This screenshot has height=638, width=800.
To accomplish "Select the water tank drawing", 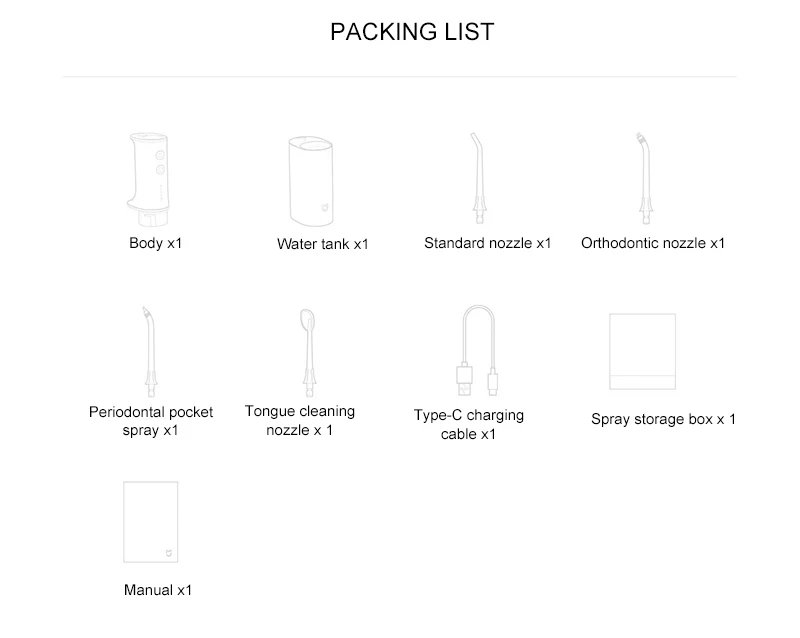I will tap(311, 181).
